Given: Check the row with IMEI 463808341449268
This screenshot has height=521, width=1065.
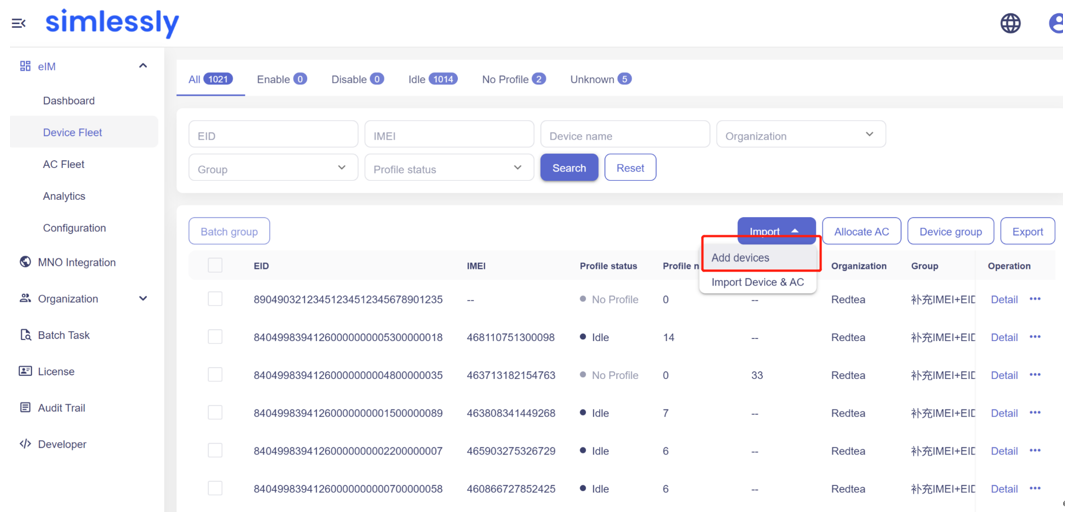Looking at the screenshot, I should 215,413.
